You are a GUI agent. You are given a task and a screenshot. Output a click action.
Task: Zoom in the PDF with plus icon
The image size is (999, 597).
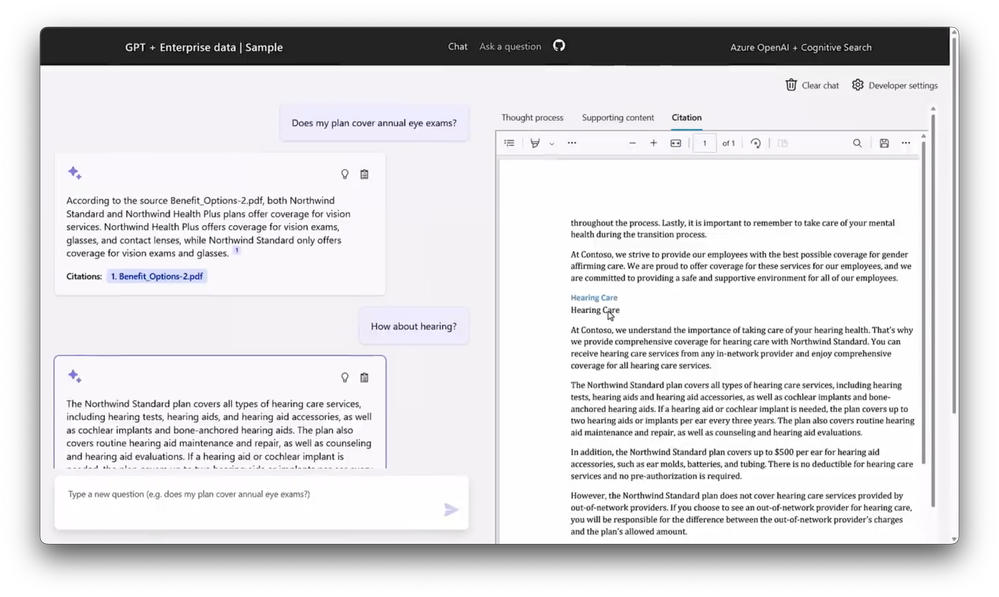(654, 143)
